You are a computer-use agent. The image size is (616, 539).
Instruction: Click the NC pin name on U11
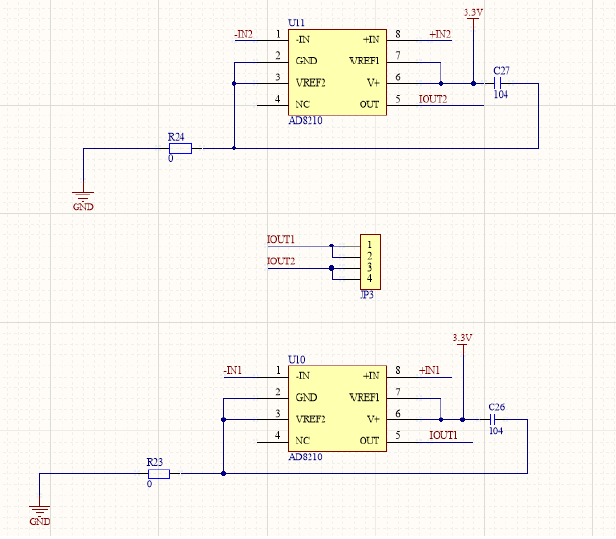[302, 104]
